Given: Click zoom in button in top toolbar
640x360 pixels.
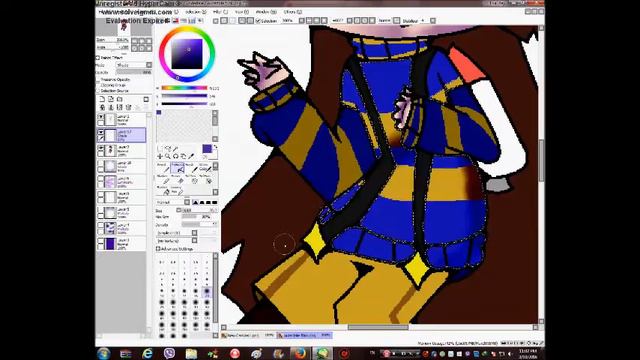Looking at the screenshot, I should (317, 20).
